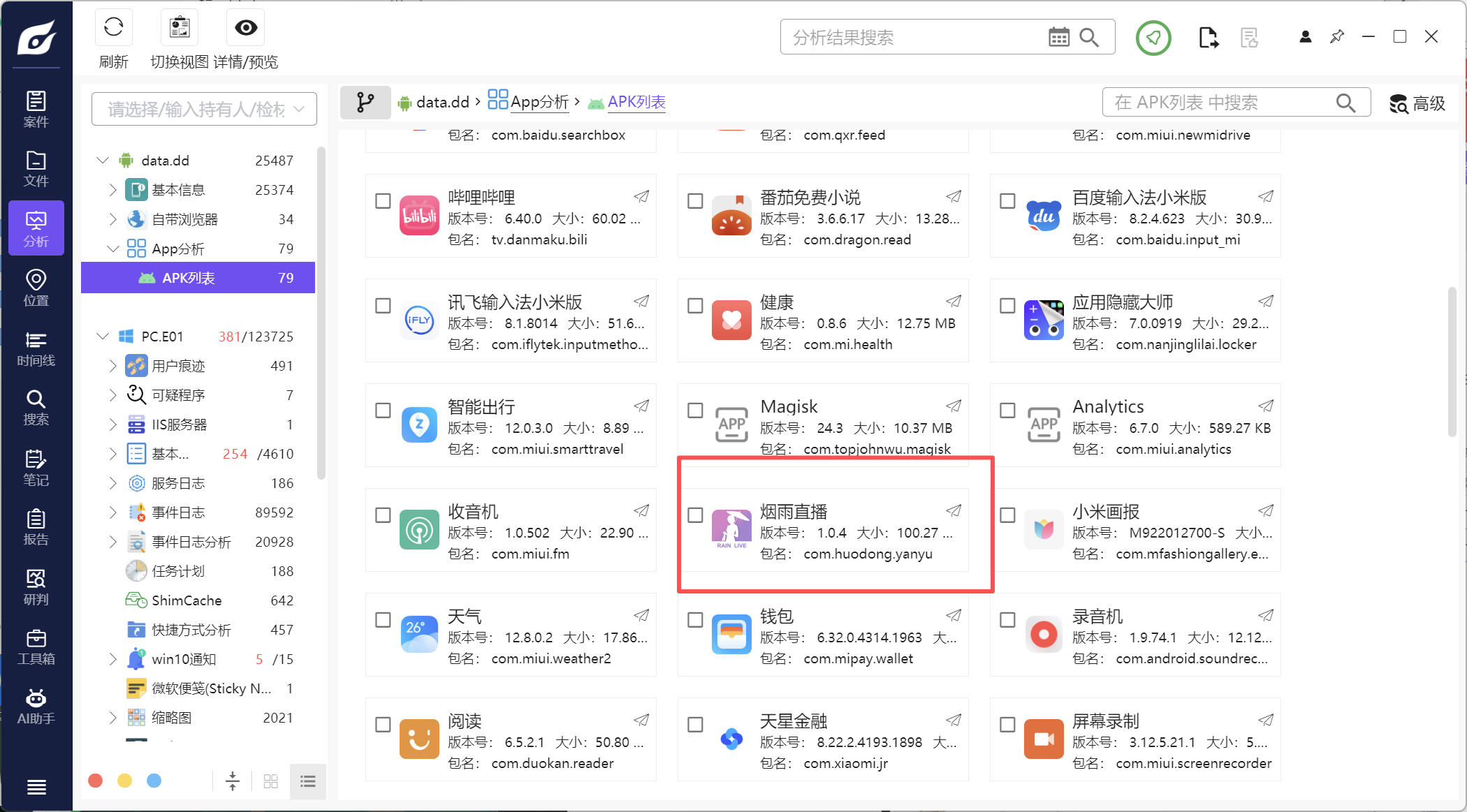Check the 哔哩哔哩 checkbox
This screenshot has height=812, width=1467.
(383, 201)
